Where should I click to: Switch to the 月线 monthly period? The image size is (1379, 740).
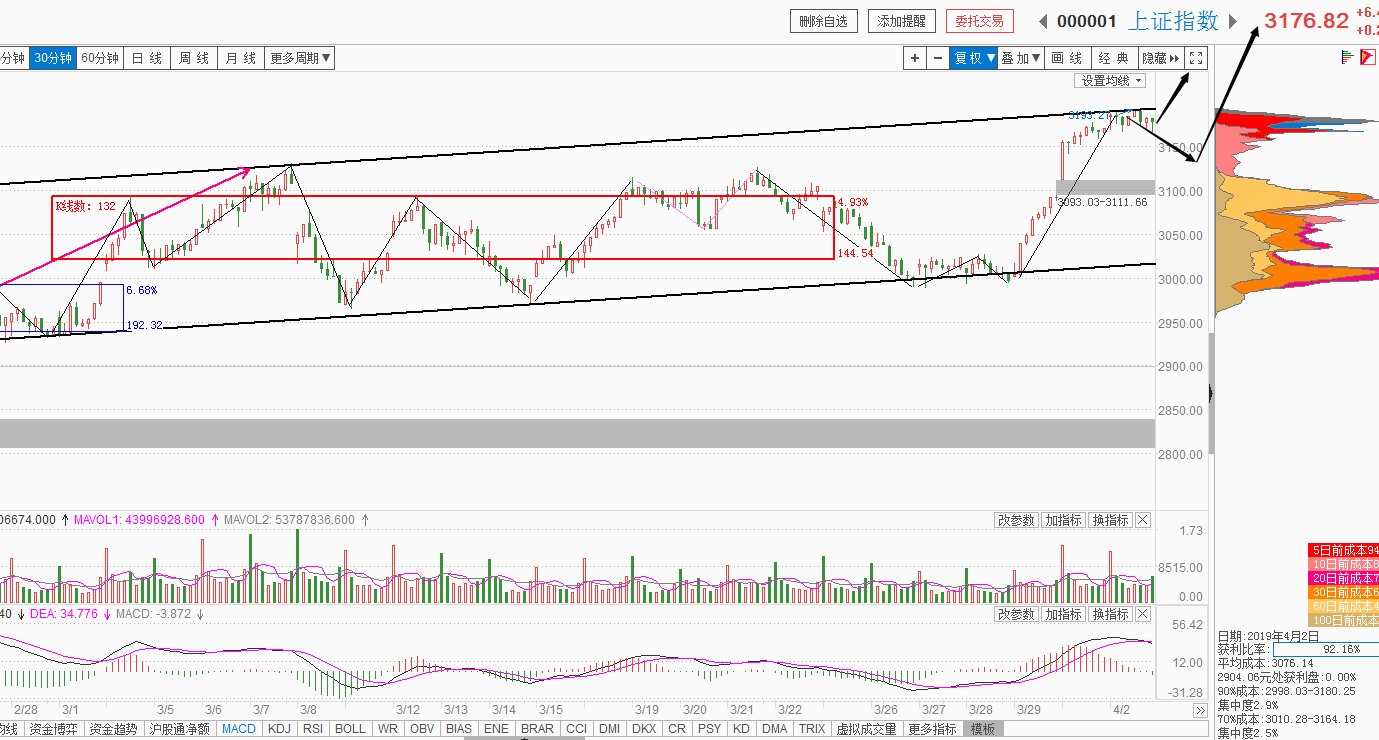pos(241,58)
